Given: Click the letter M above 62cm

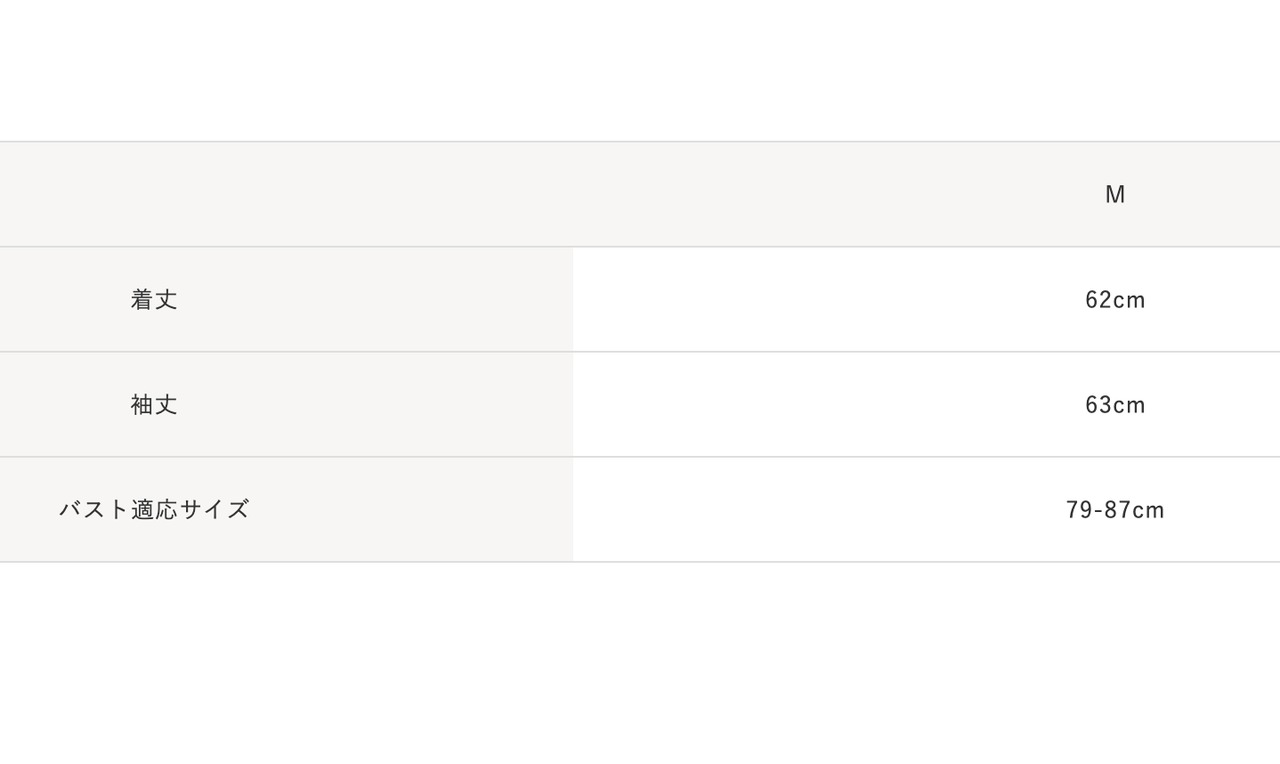Looking at the screenshot, I should 1115,195.
